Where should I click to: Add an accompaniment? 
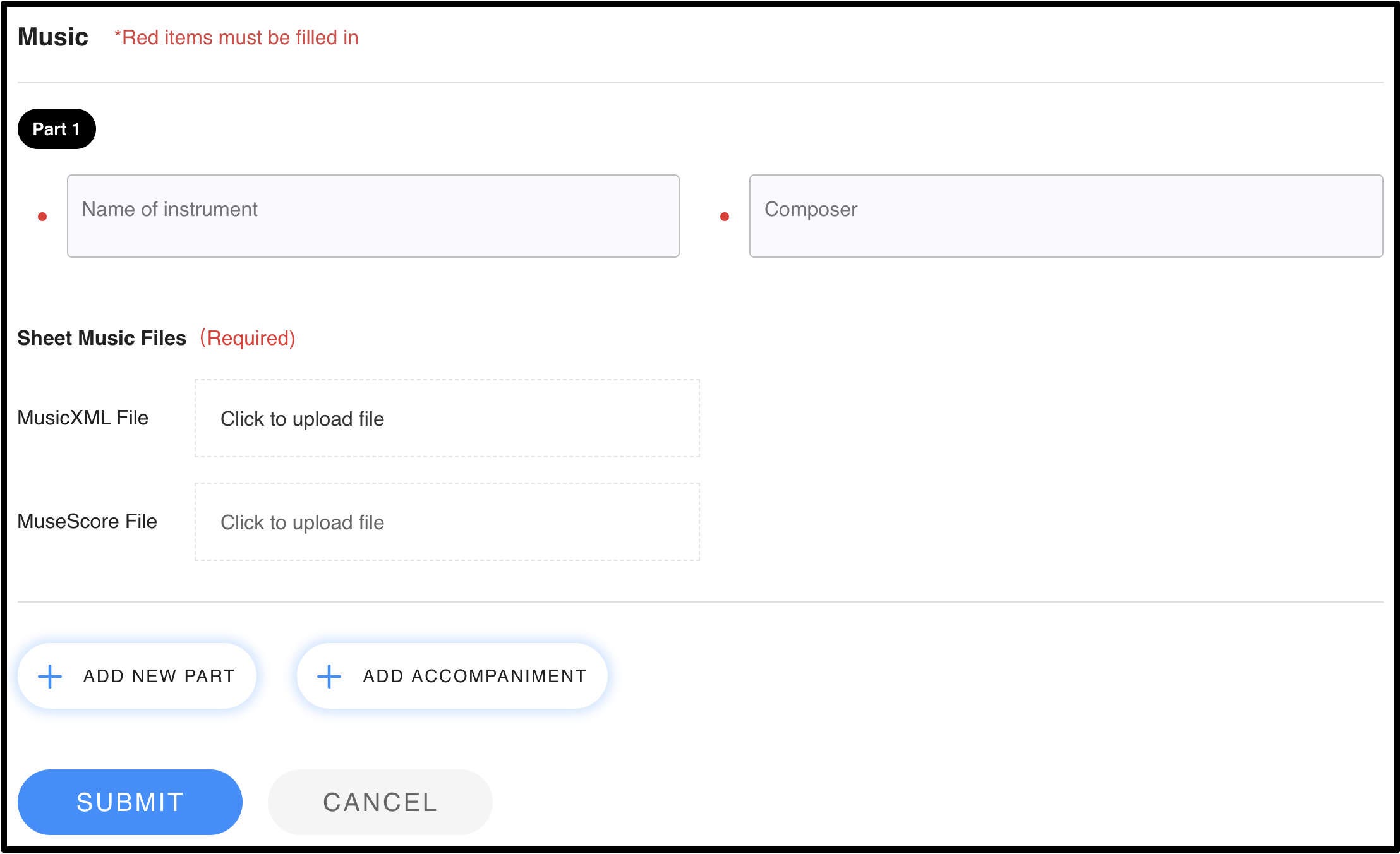click(452, 676)
